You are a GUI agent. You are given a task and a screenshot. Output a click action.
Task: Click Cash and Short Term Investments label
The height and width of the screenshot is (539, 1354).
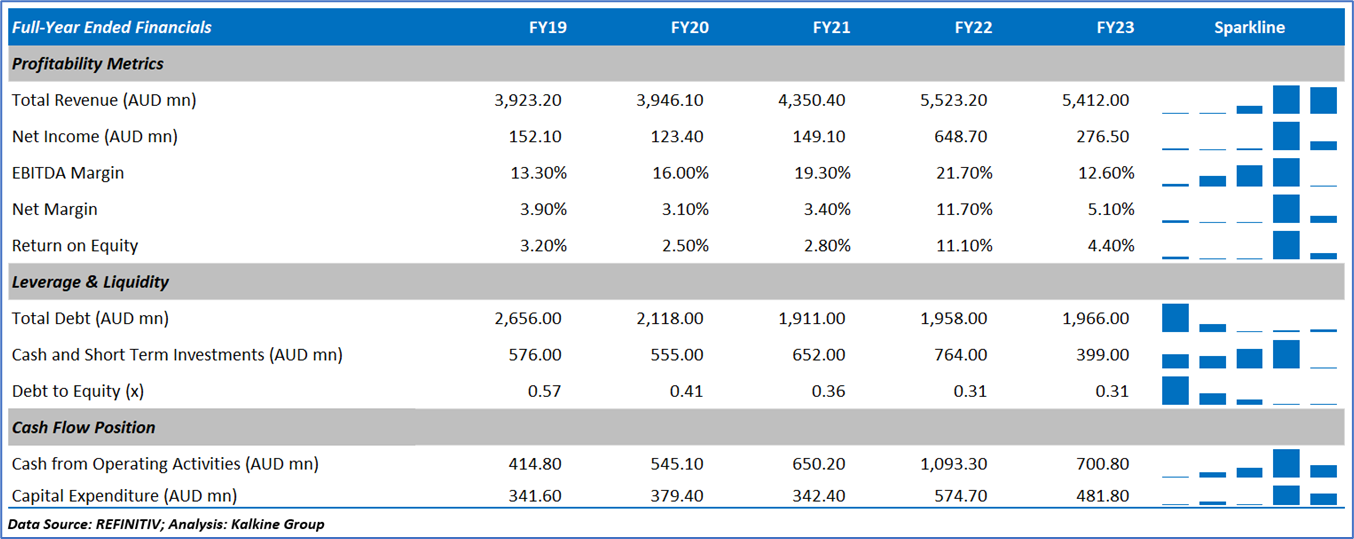tap(177, 354)
